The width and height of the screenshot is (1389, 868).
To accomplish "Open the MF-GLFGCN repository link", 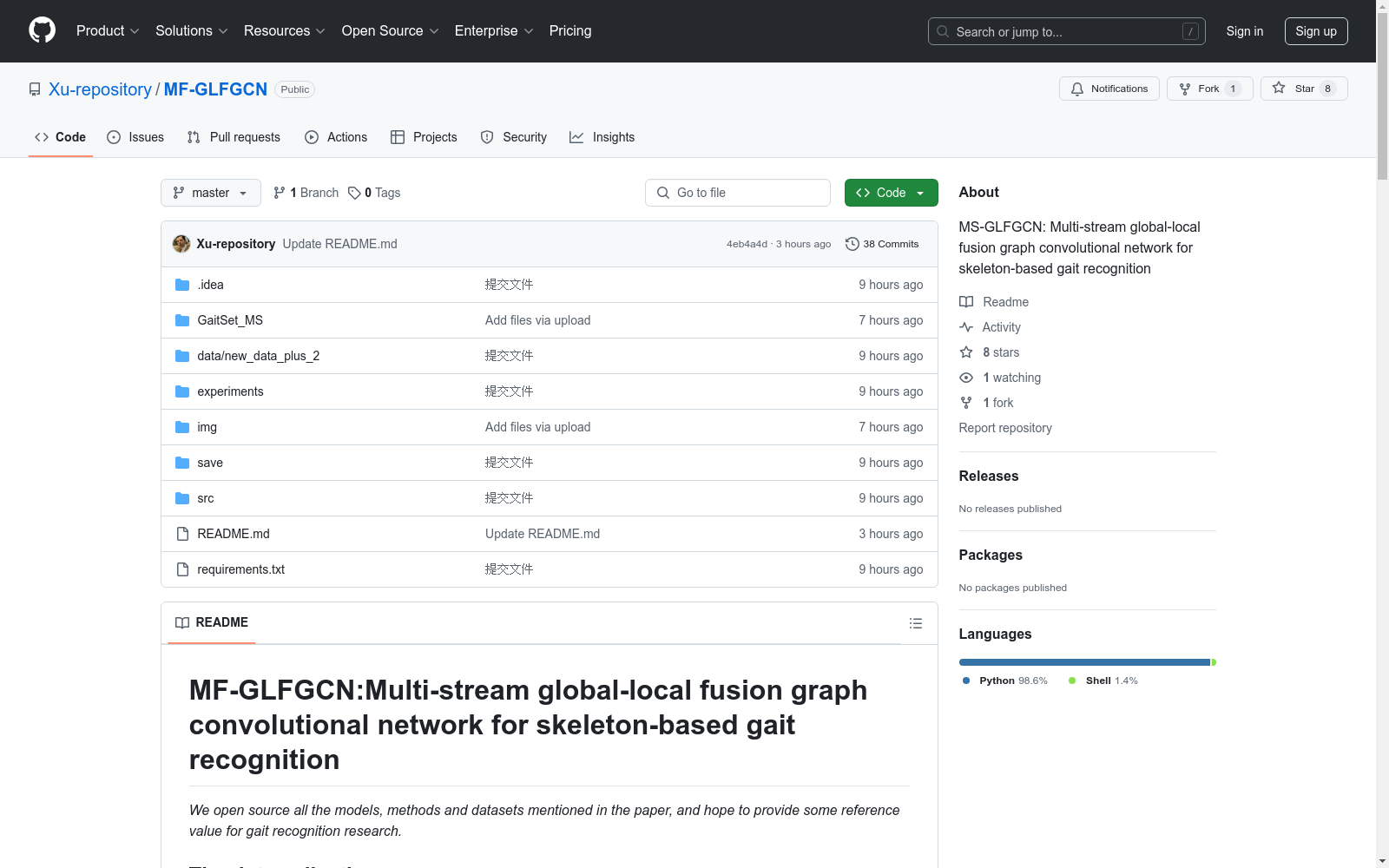I will pos(215,89).
